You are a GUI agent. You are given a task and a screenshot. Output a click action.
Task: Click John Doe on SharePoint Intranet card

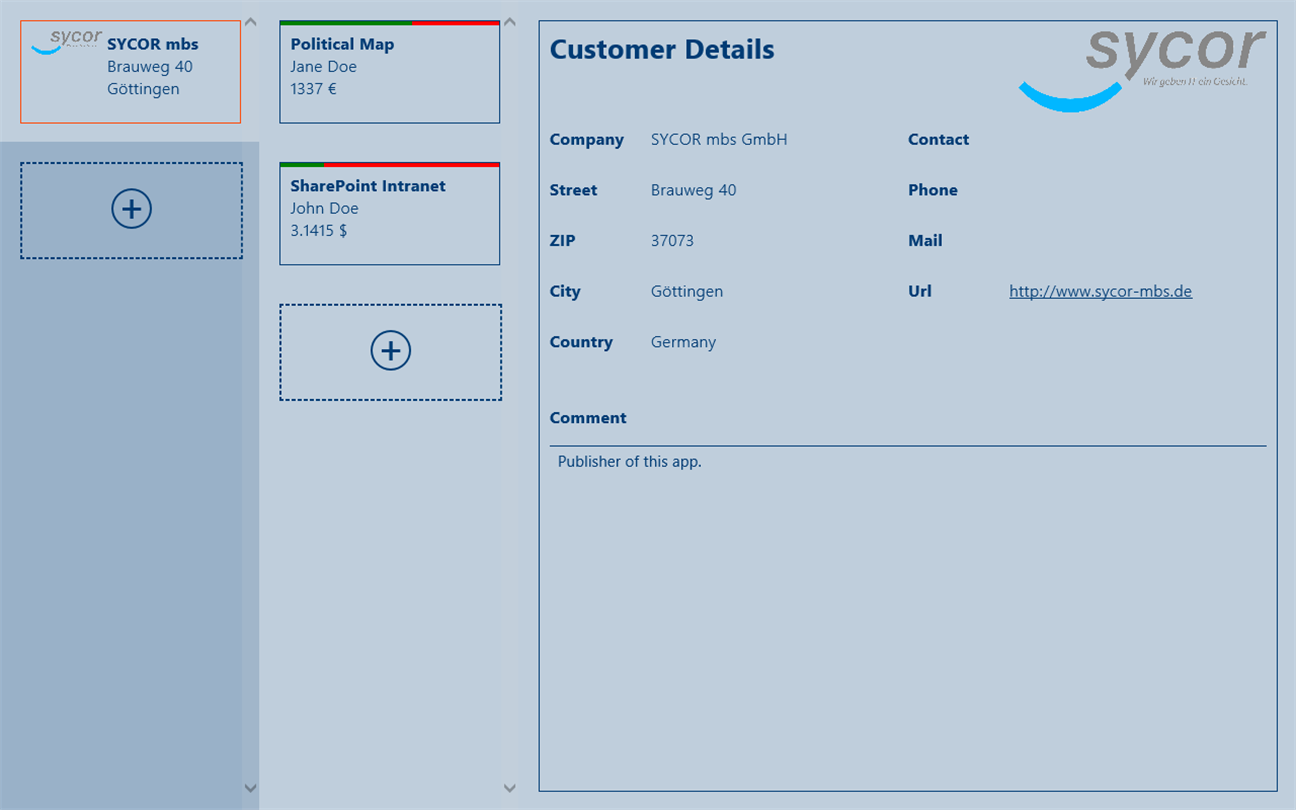coord(325,209)
